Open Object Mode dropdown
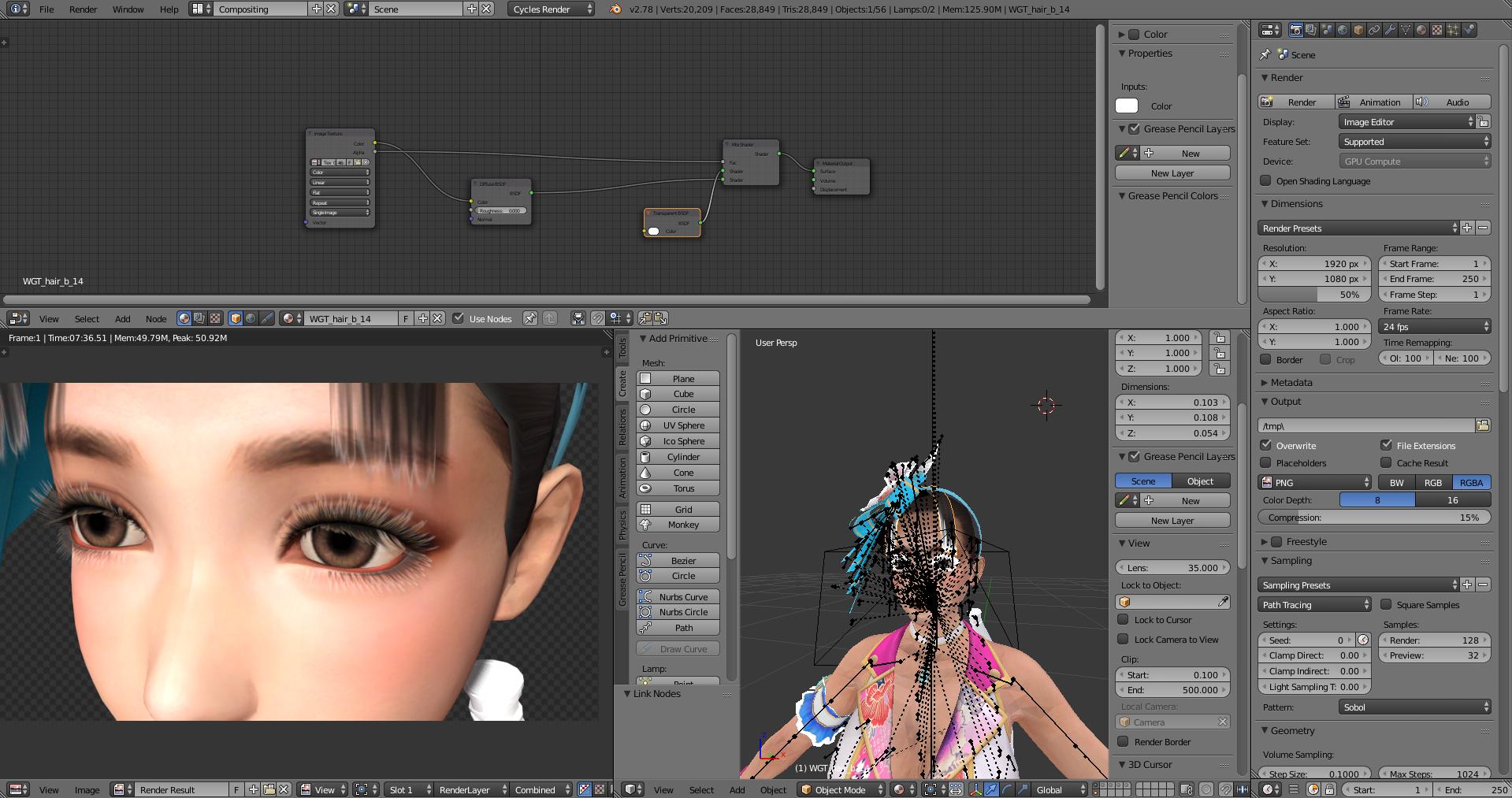 pos(841,789)
